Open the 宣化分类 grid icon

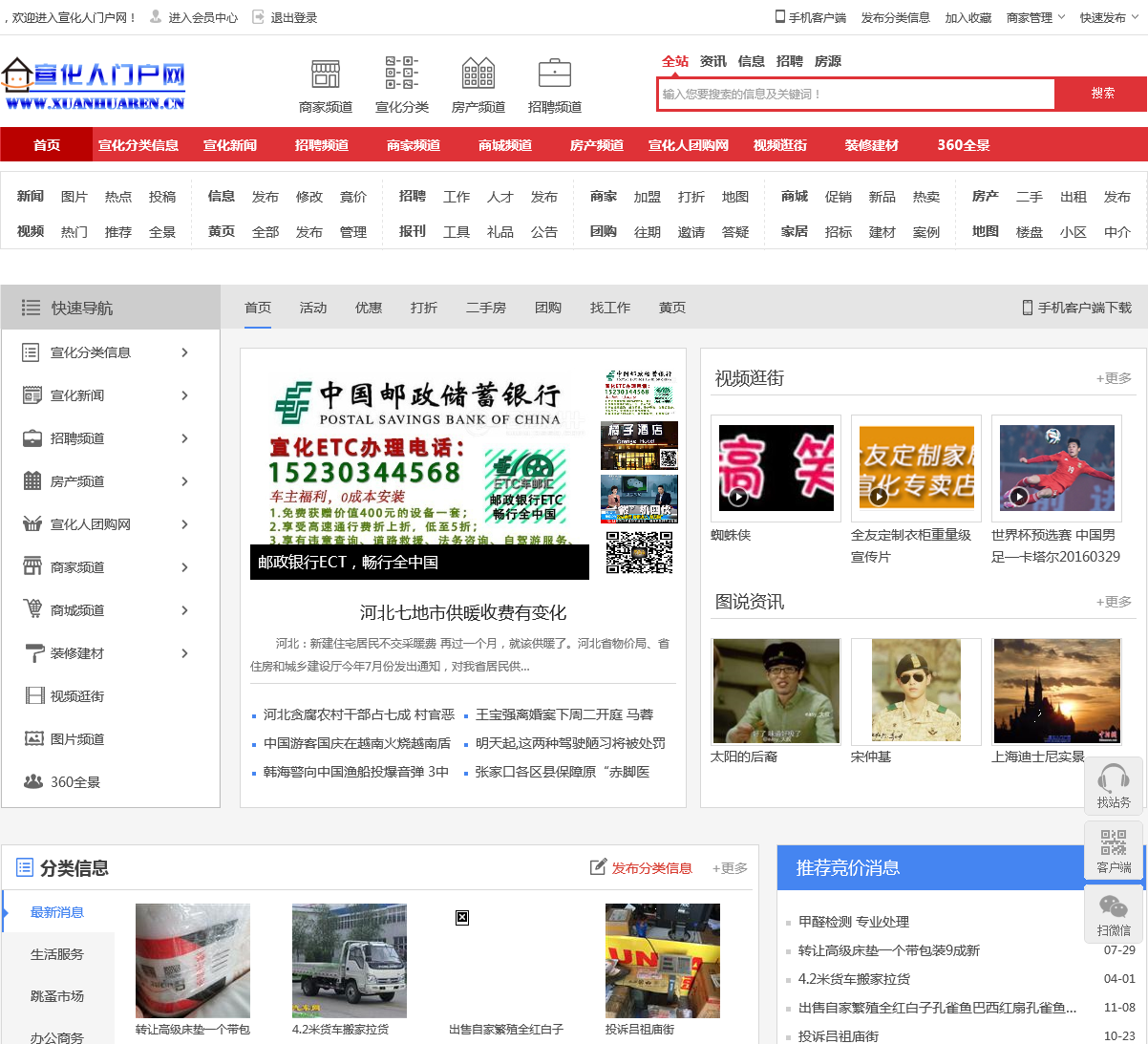click(402, 74)
